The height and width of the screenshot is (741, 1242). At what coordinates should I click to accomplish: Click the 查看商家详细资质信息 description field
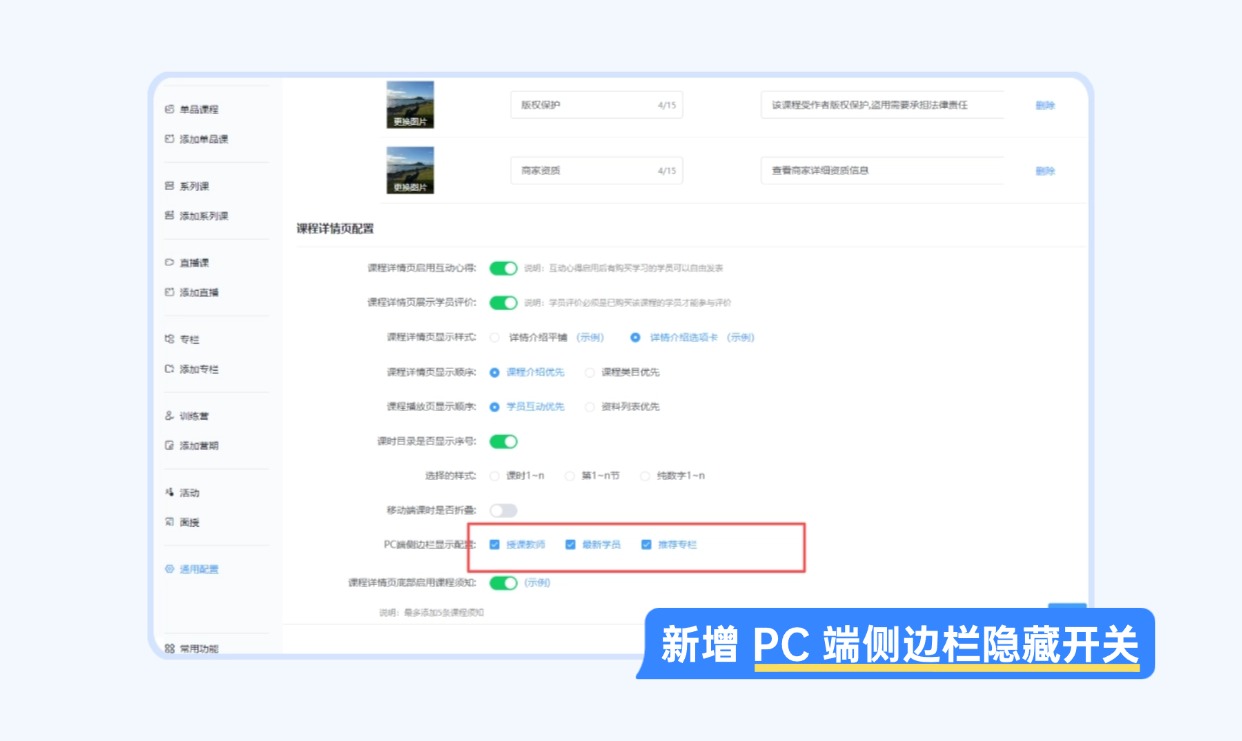point(882,171)
